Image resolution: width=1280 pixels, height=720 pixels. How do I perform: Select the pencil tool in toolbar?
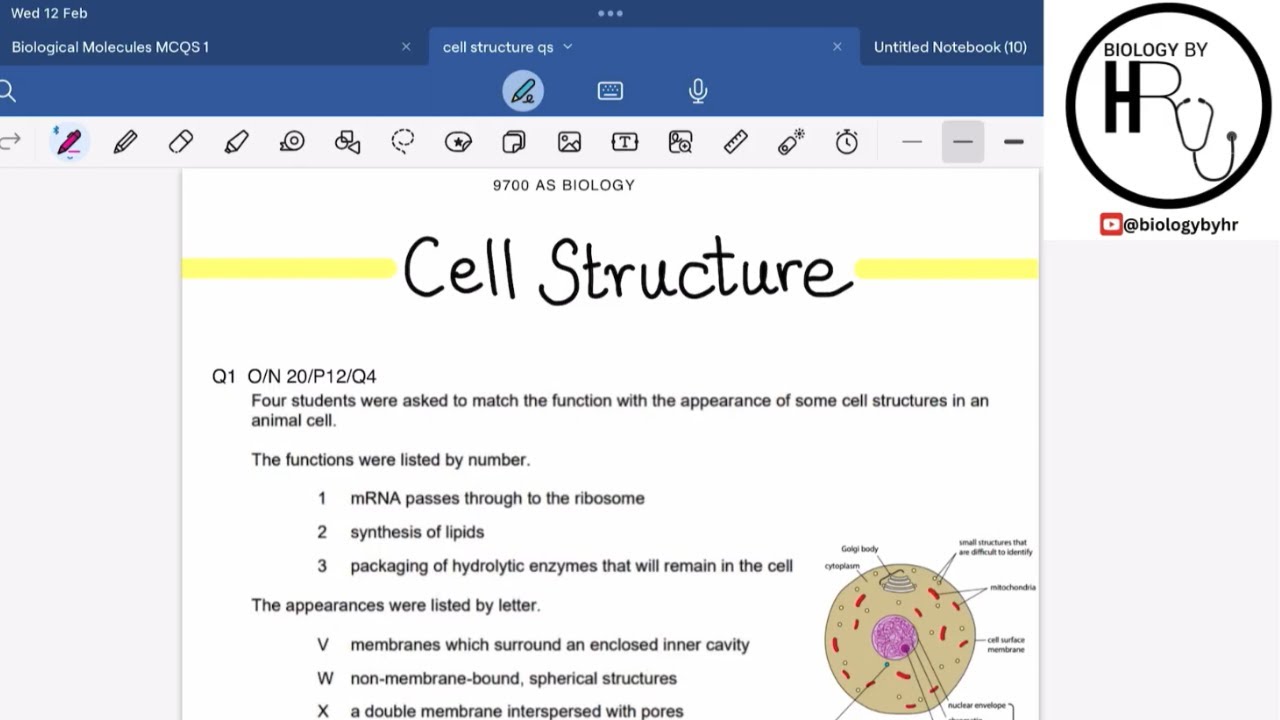[x=125, y=142]
